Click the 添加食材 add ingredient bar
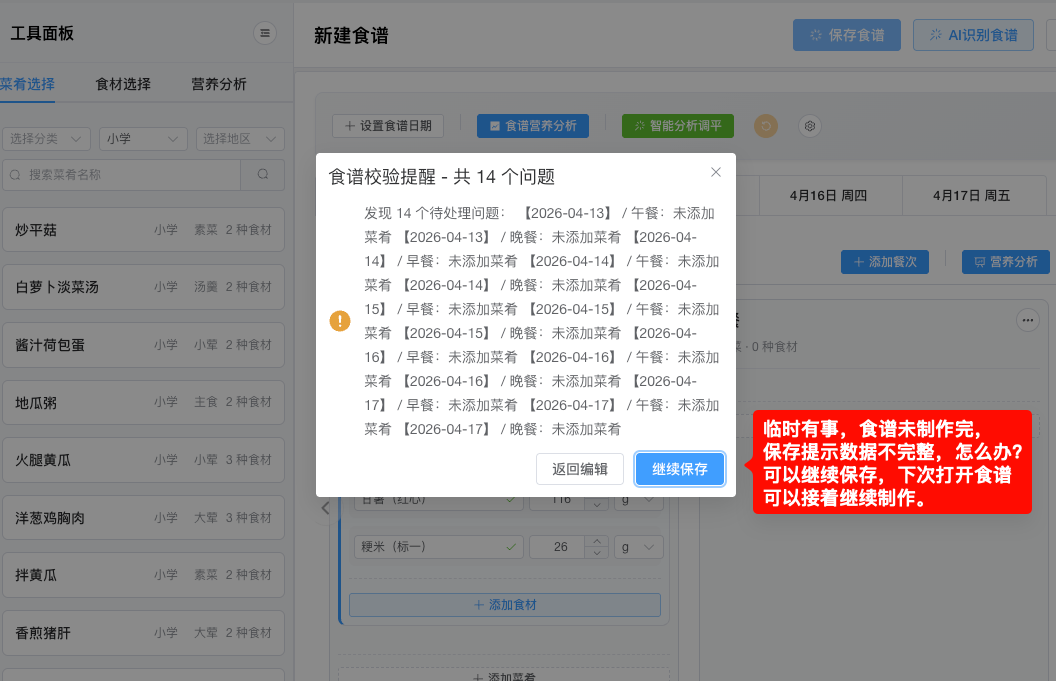This screenshot has width=1056, height=681. 505,604
